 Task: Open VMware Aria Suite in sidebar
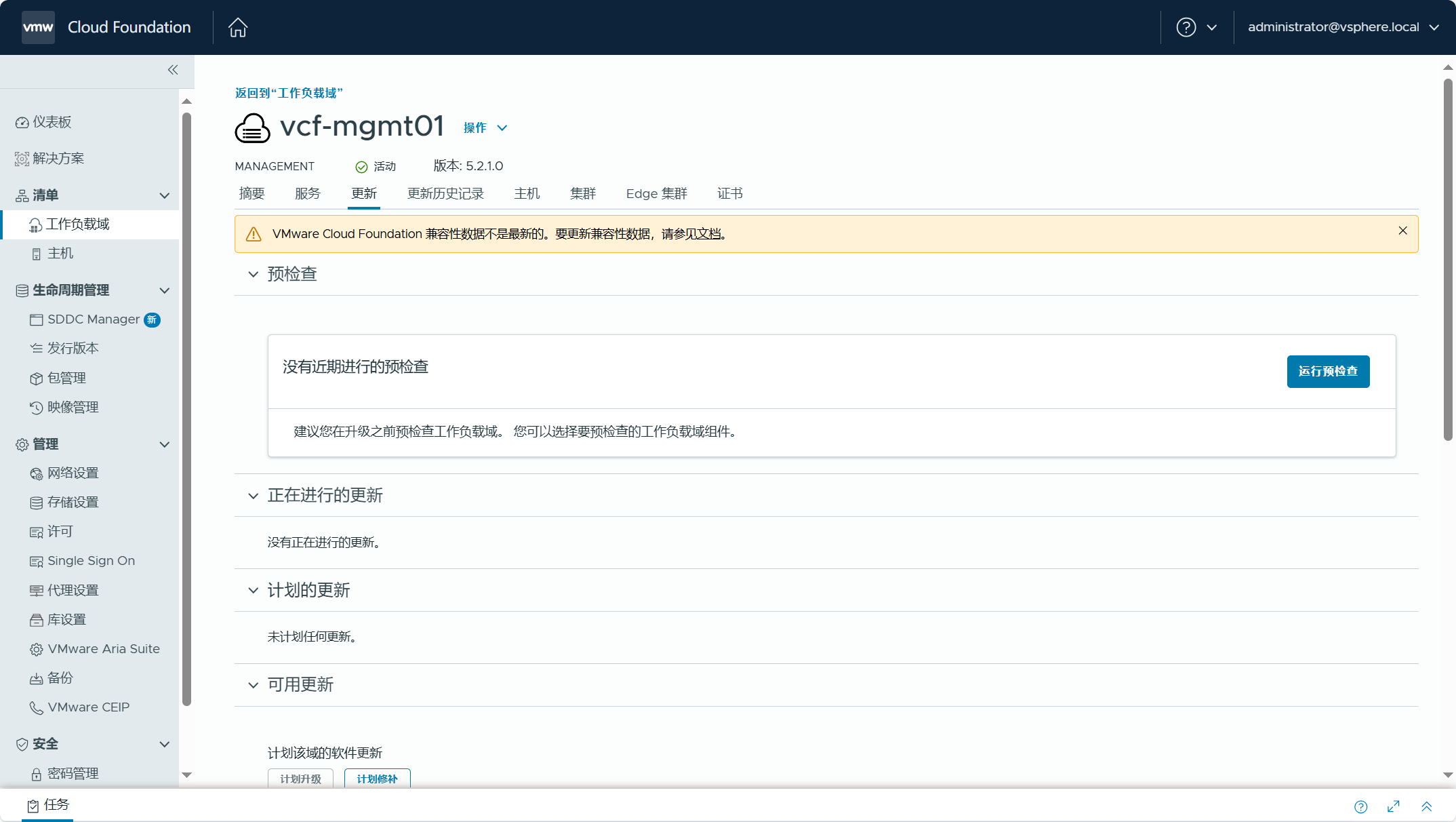pyautogui.click(x=95, y=649)
